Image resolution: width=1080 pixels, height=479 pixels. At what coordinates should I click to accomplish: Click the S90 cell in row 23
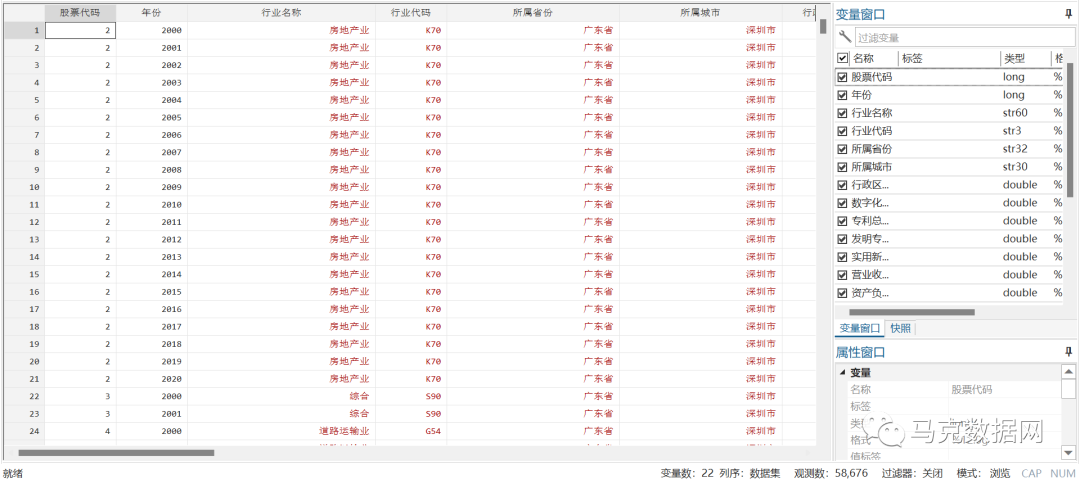(x=411, y=414)
